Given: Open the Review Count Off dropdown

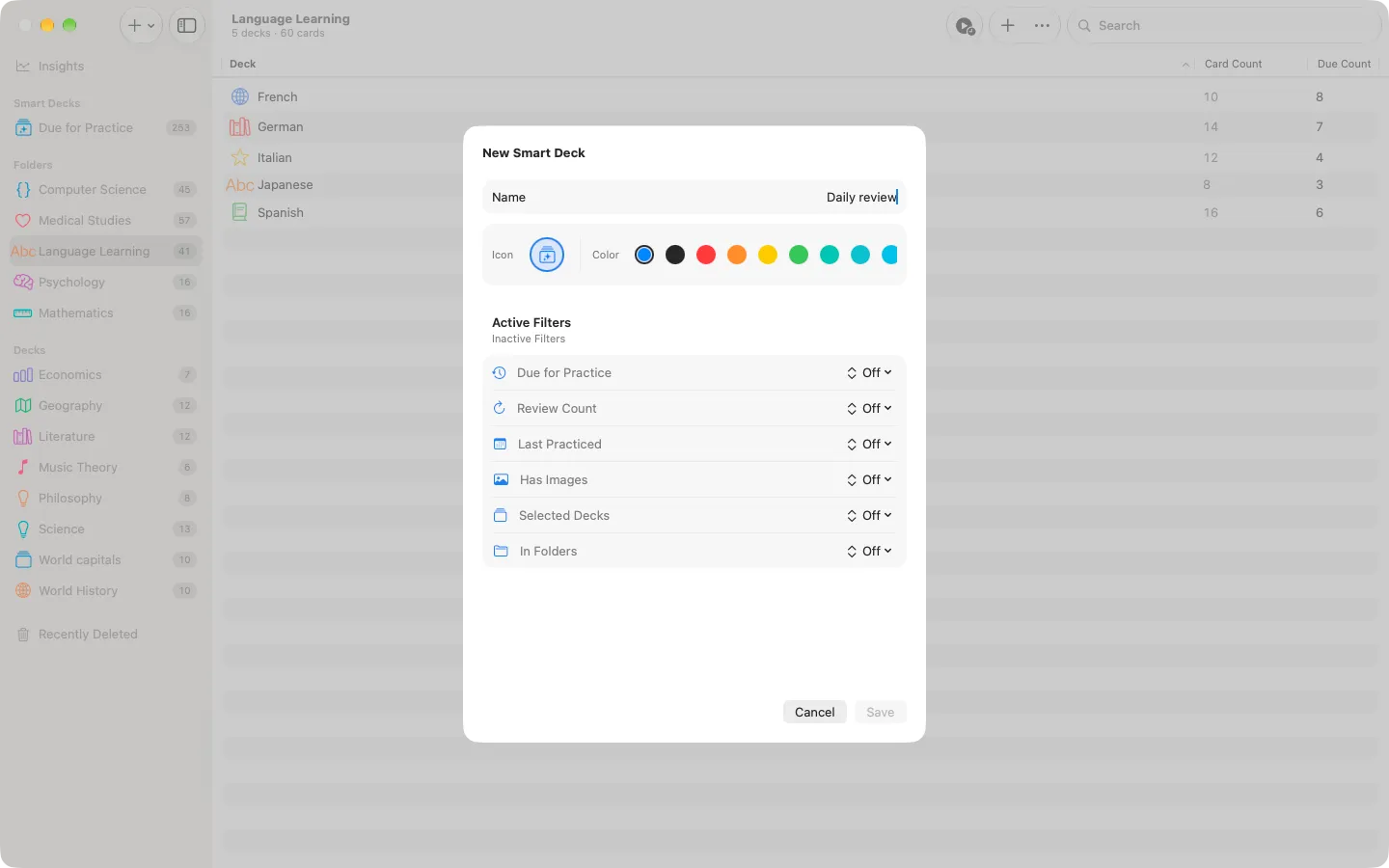Looking at the screenshot, I should point(869,409).
